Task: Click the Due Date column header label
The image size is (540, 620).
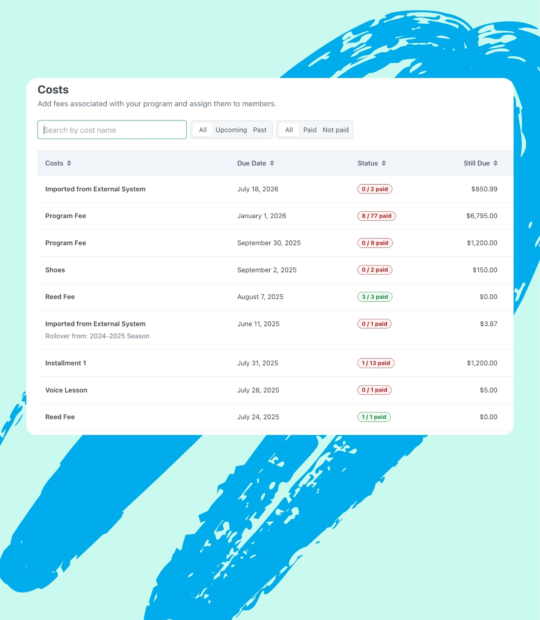Action: [251, 163]
